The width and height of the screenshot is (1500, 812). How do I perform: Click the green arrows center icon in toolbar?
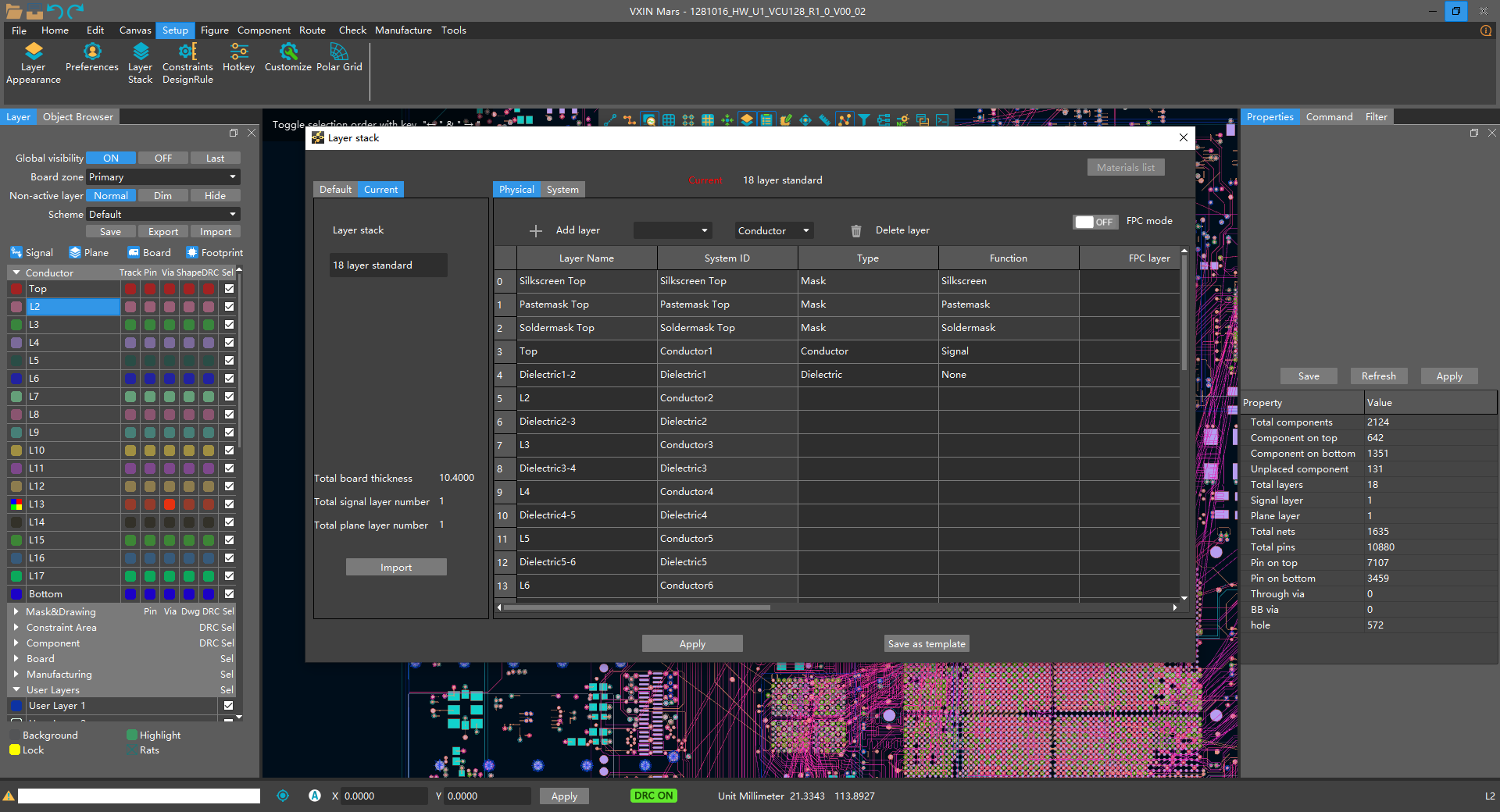727,119
